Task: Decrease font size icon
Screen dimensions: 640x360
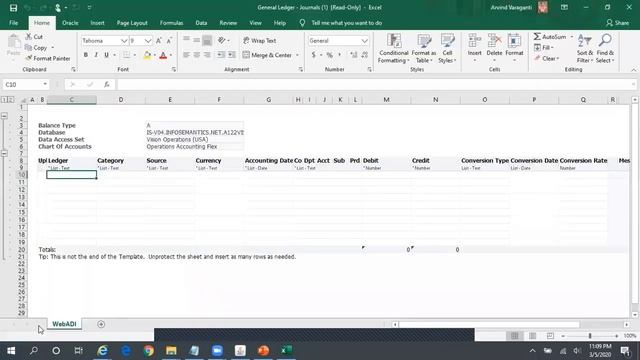Action: pos(169,40)
